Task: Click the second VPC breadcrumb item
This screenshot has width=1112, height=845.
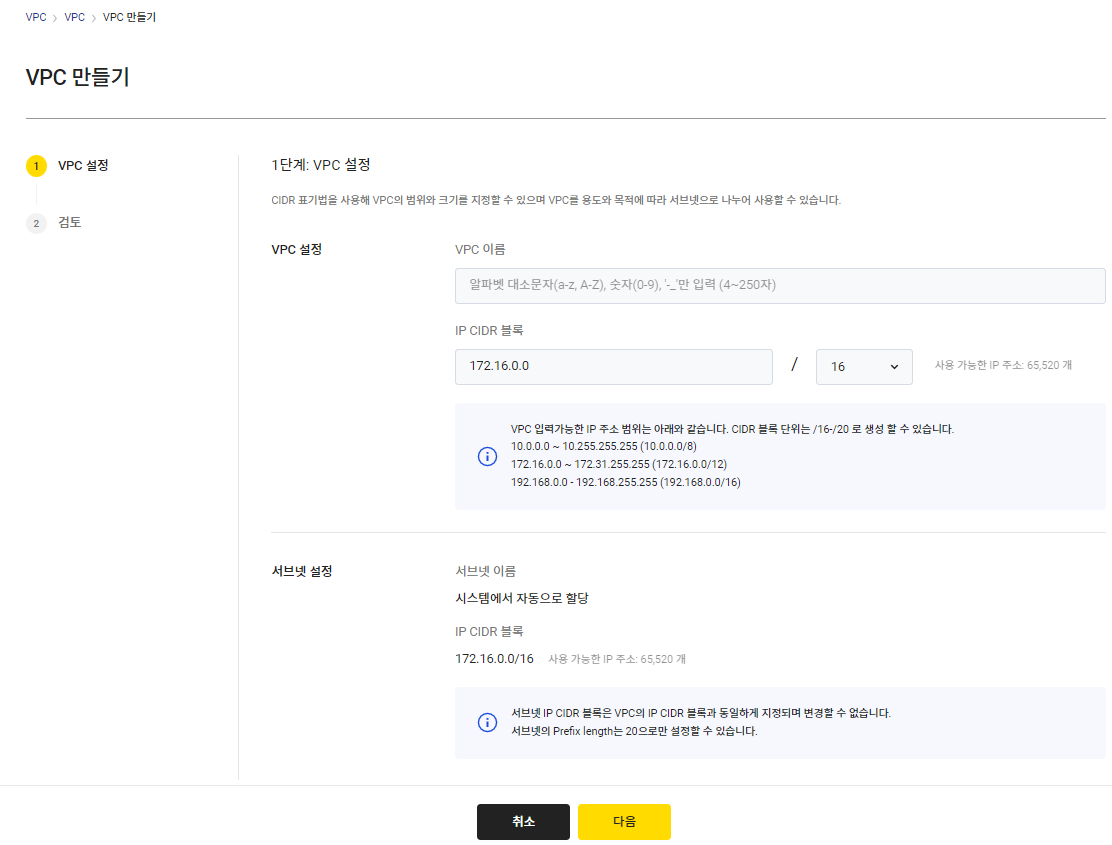Action: tap(74, 17)
